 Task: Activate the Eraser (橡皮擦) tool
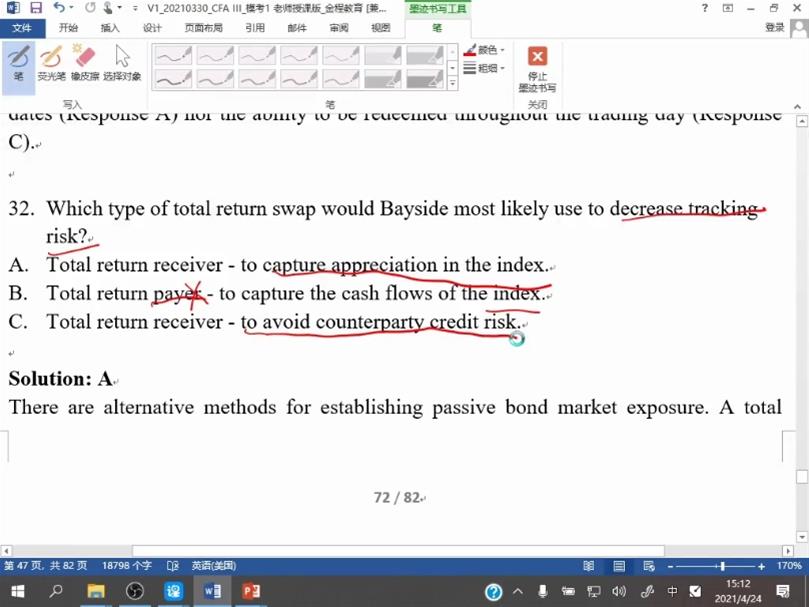click(x=84, y=63)
